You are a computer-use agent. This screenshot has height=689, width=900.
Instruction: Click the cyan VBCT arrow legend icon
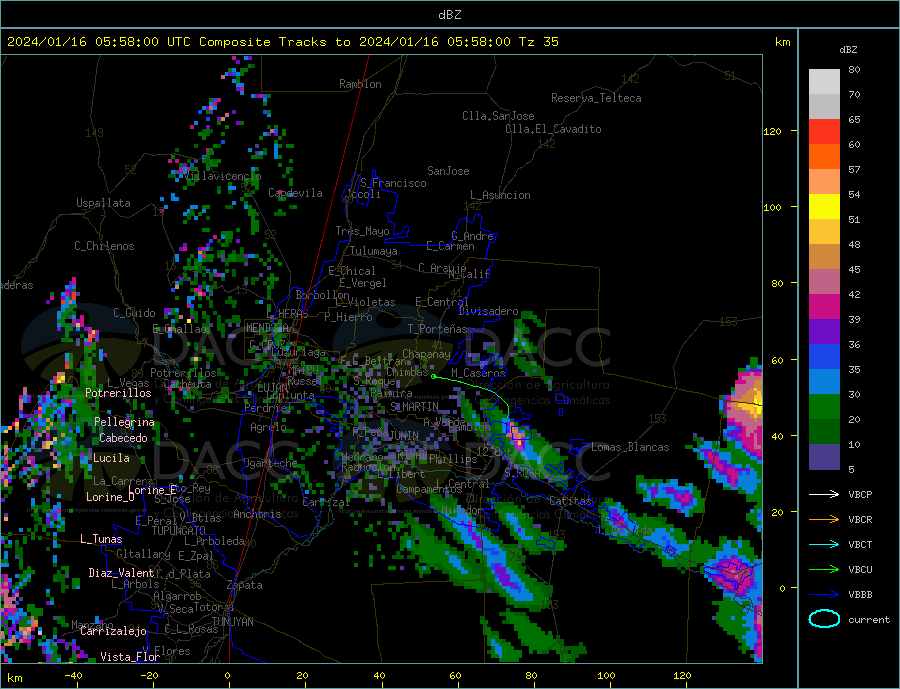click(824, 544)
